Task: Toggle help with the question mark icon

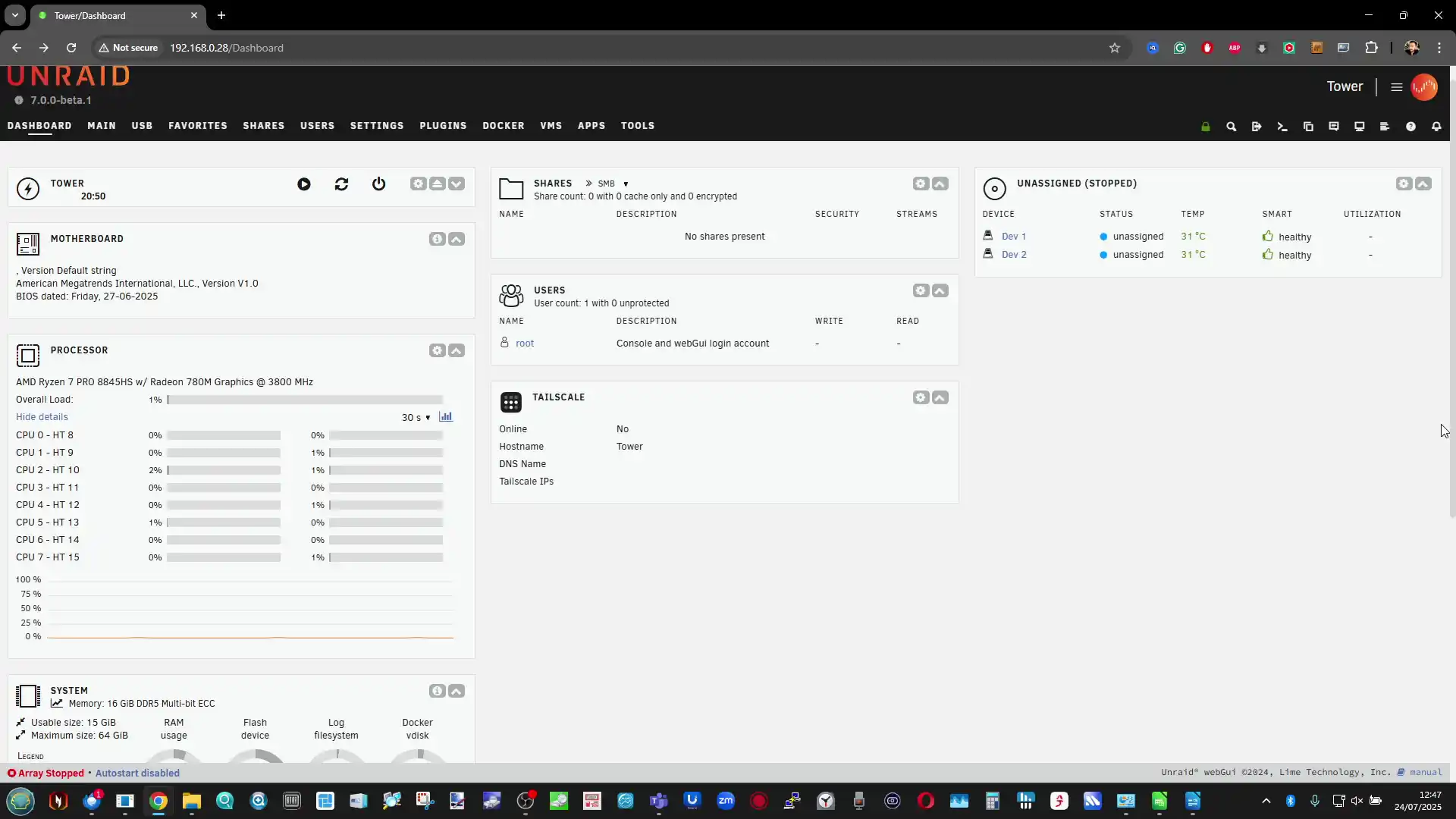Action: tap(1410, 127)
